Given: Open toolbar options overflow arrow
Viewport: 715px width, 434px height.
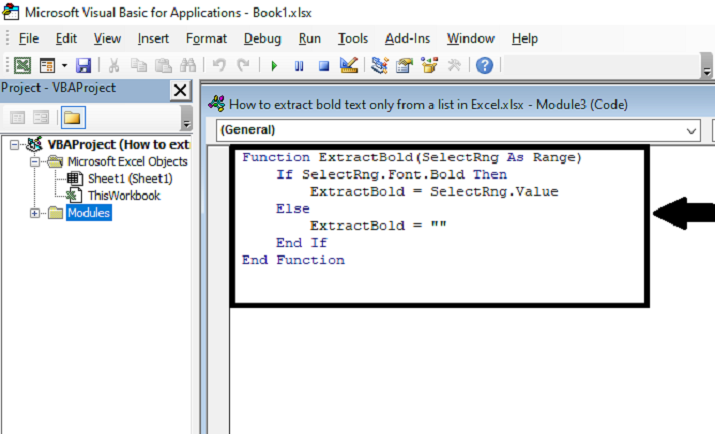Looking at the screenshot, I should [707, 66].
